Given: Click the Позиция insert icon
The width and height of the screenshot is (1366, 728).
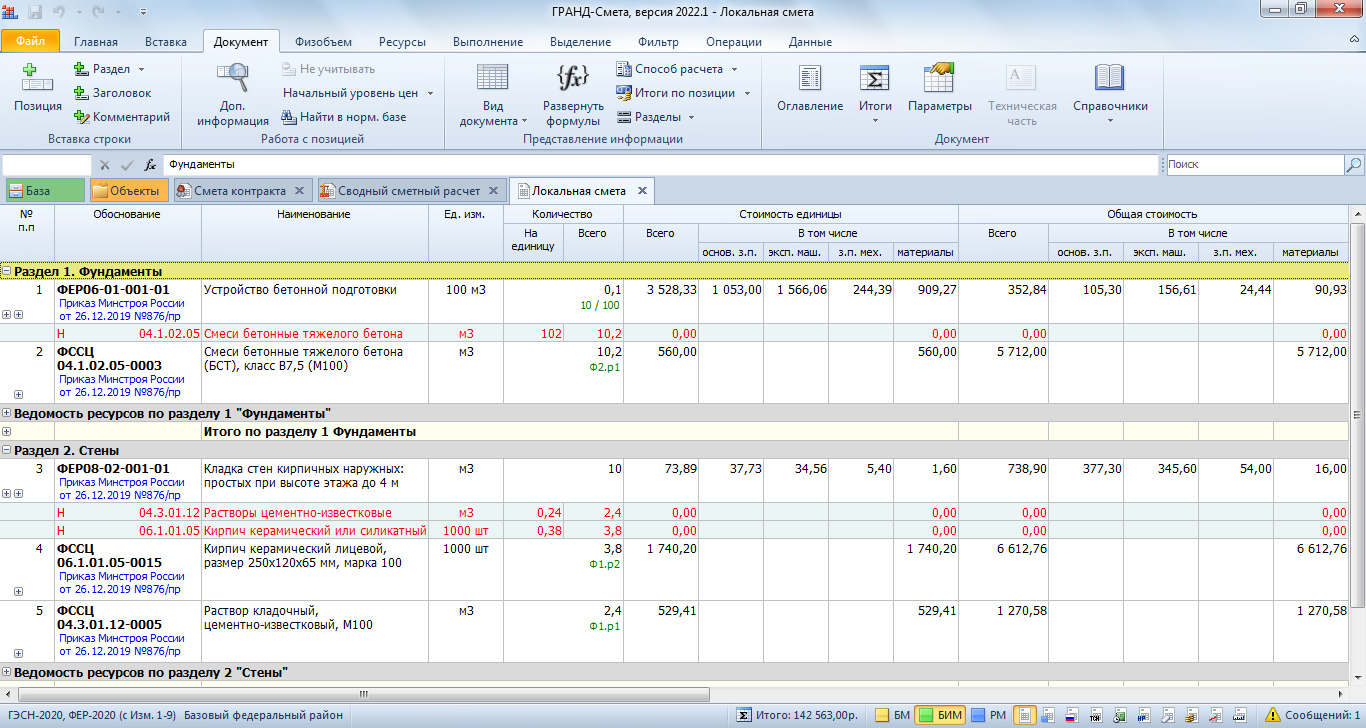Looking at the screenshot, I should pos(38,76).
